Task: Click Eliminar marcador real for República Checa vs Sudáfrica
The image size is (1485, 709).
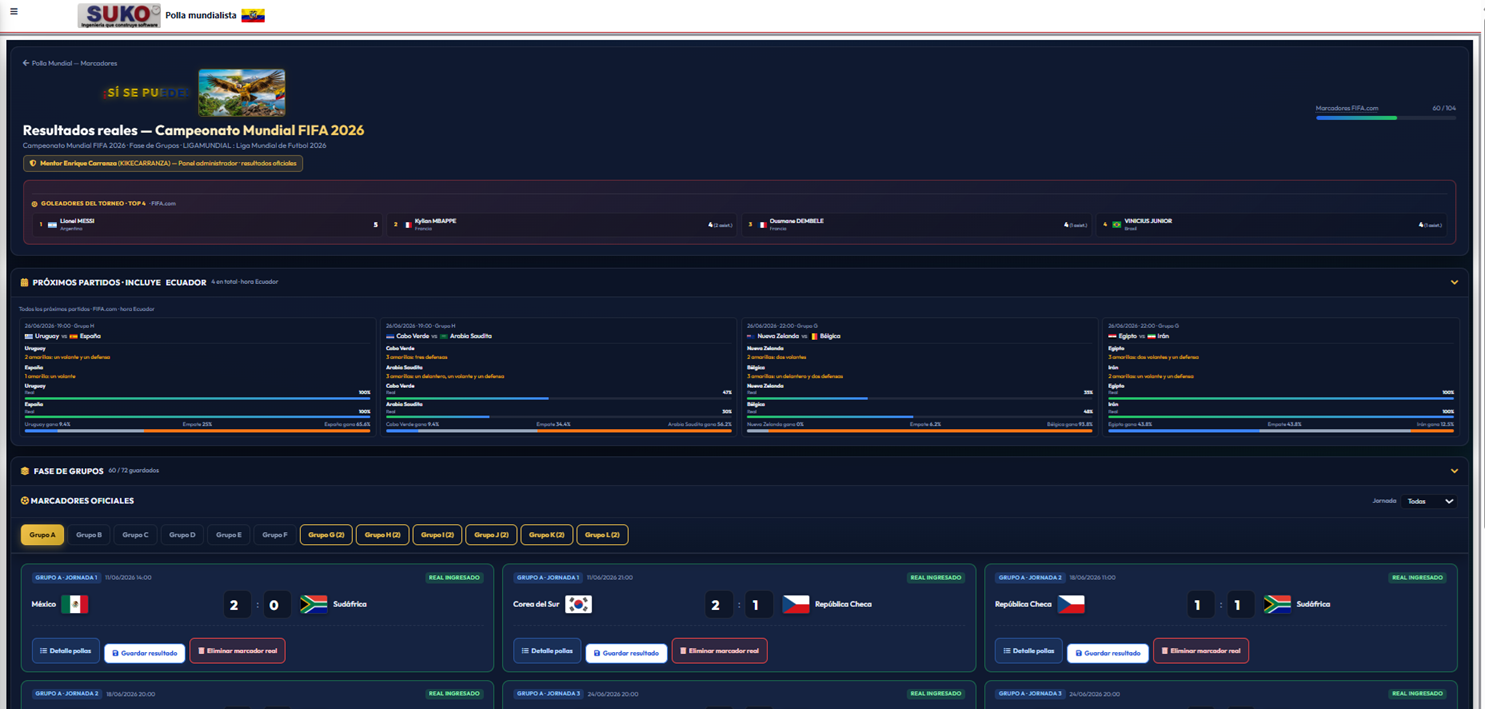Action: 1201,651
